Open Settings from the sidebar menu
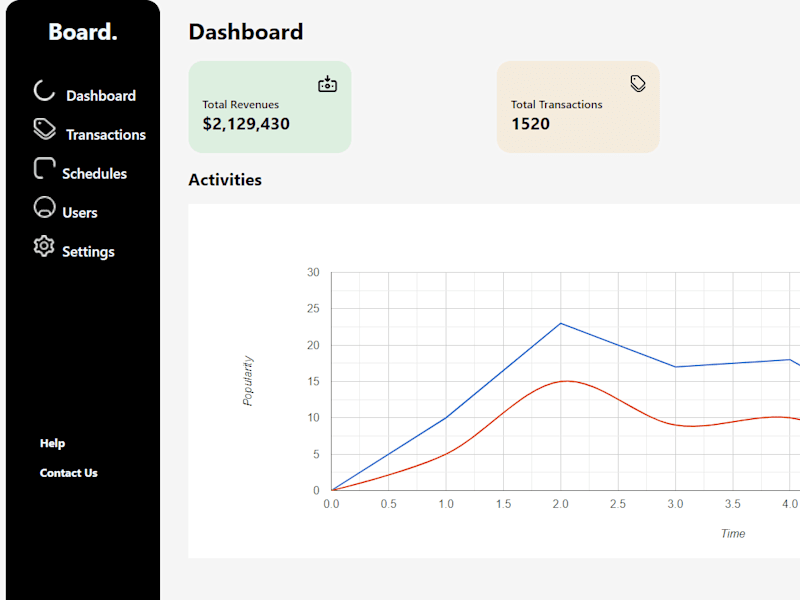The image size is (800, 600). [x=88, y=252]
